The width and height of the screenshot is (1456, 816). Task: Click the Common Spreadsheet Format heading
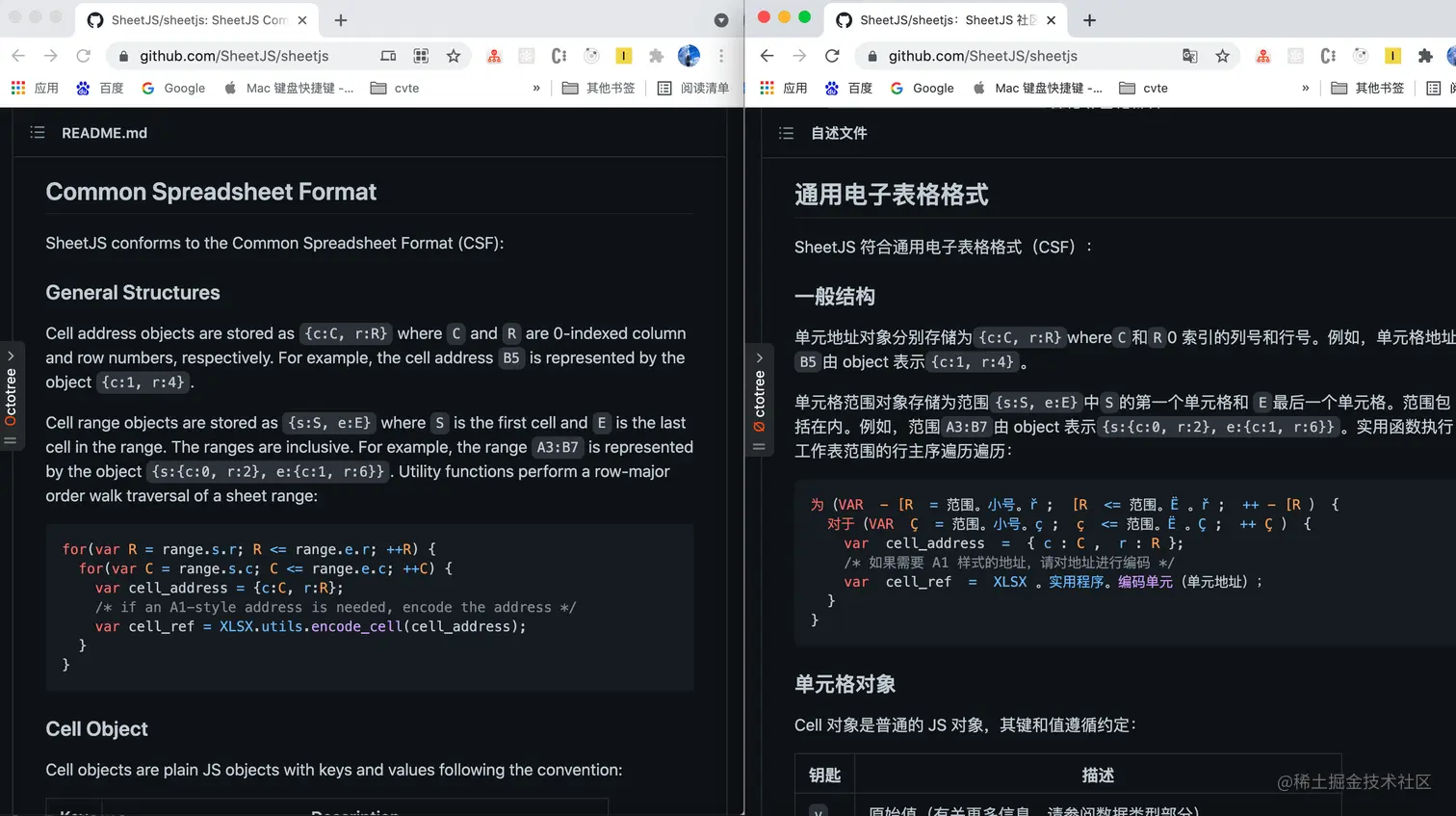tap(211, 192)
